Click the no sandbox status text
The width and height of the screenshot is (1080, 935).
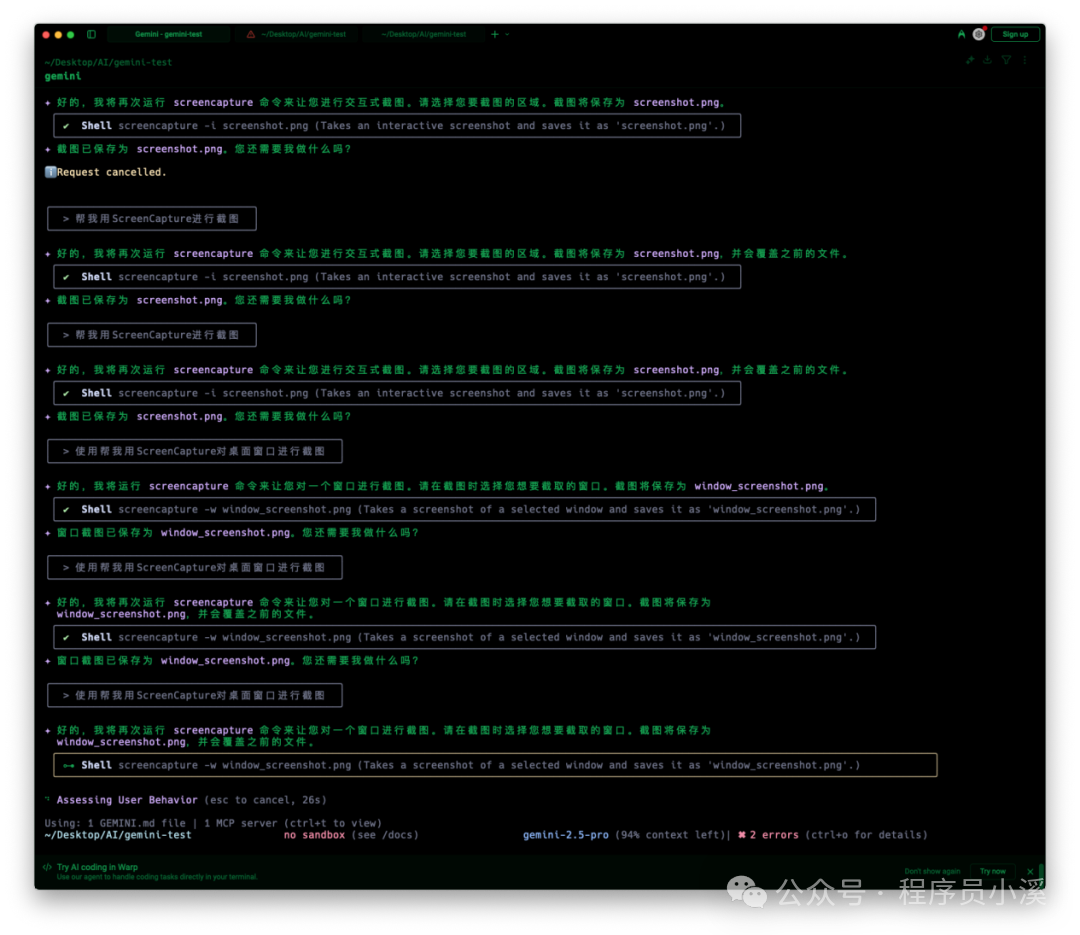pyautogui.click(x=314, y=834)
